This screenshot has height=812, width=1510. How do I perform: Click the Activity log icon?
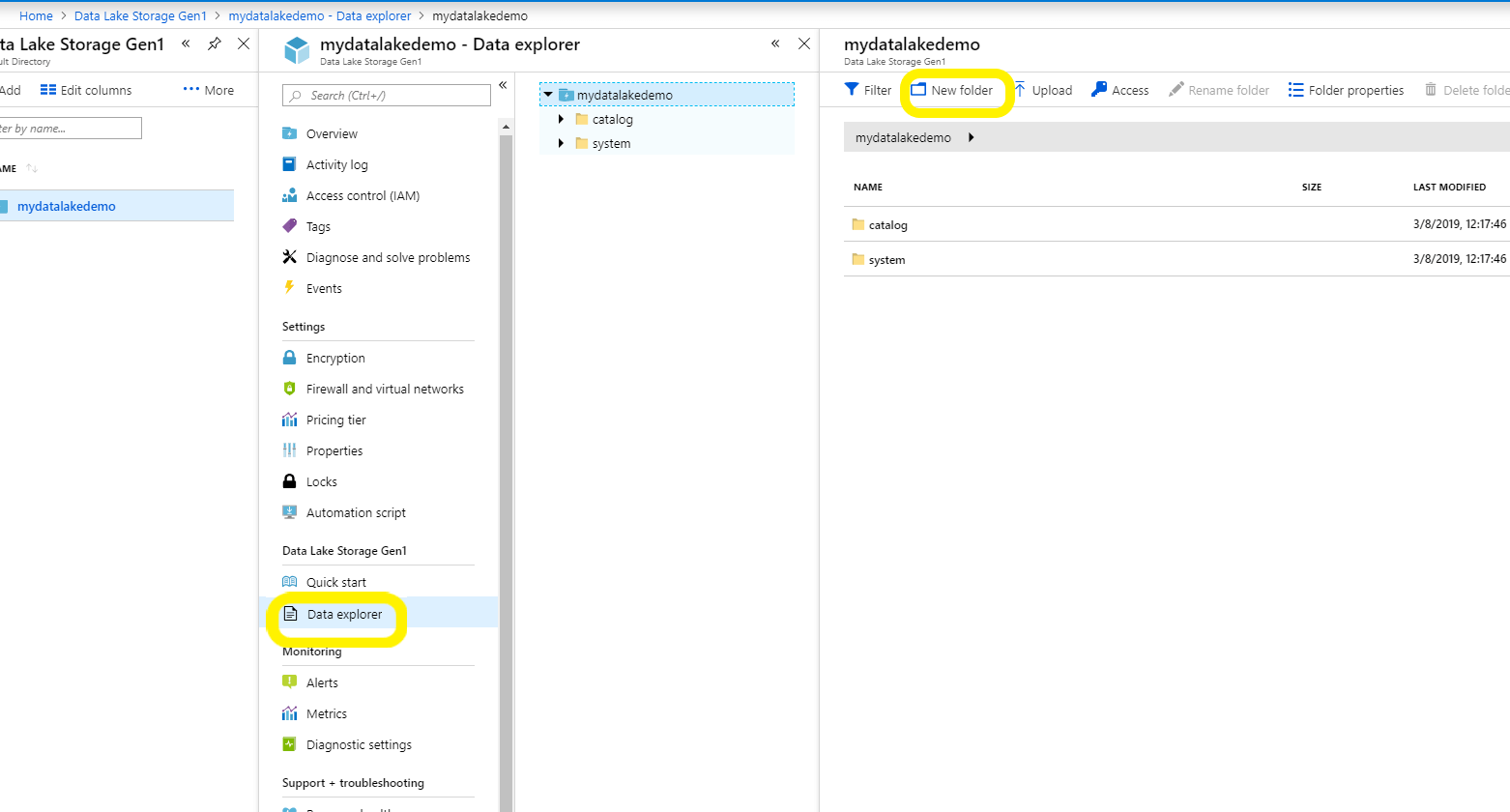tap(289, 164)
